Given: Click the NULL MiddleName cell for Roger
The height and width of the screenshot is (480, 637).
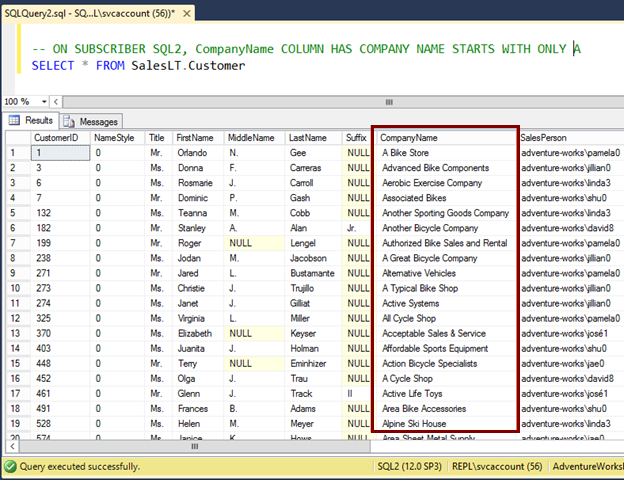Looking at the screenshot, I should click(x=240, y=243).
